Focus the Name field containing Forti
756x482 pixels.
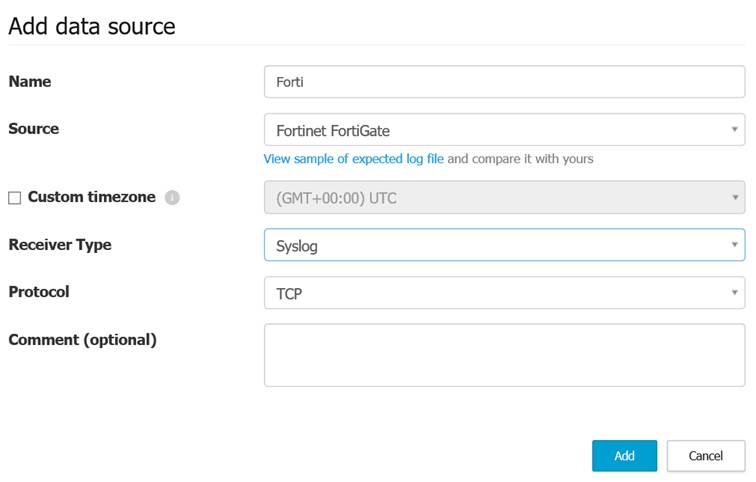click(x=504, y=82)
